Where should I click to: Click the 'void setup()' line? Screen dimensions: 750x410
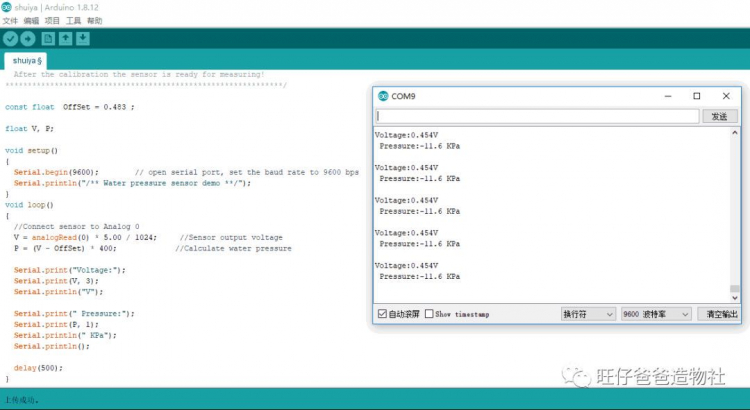pos(31,150)
